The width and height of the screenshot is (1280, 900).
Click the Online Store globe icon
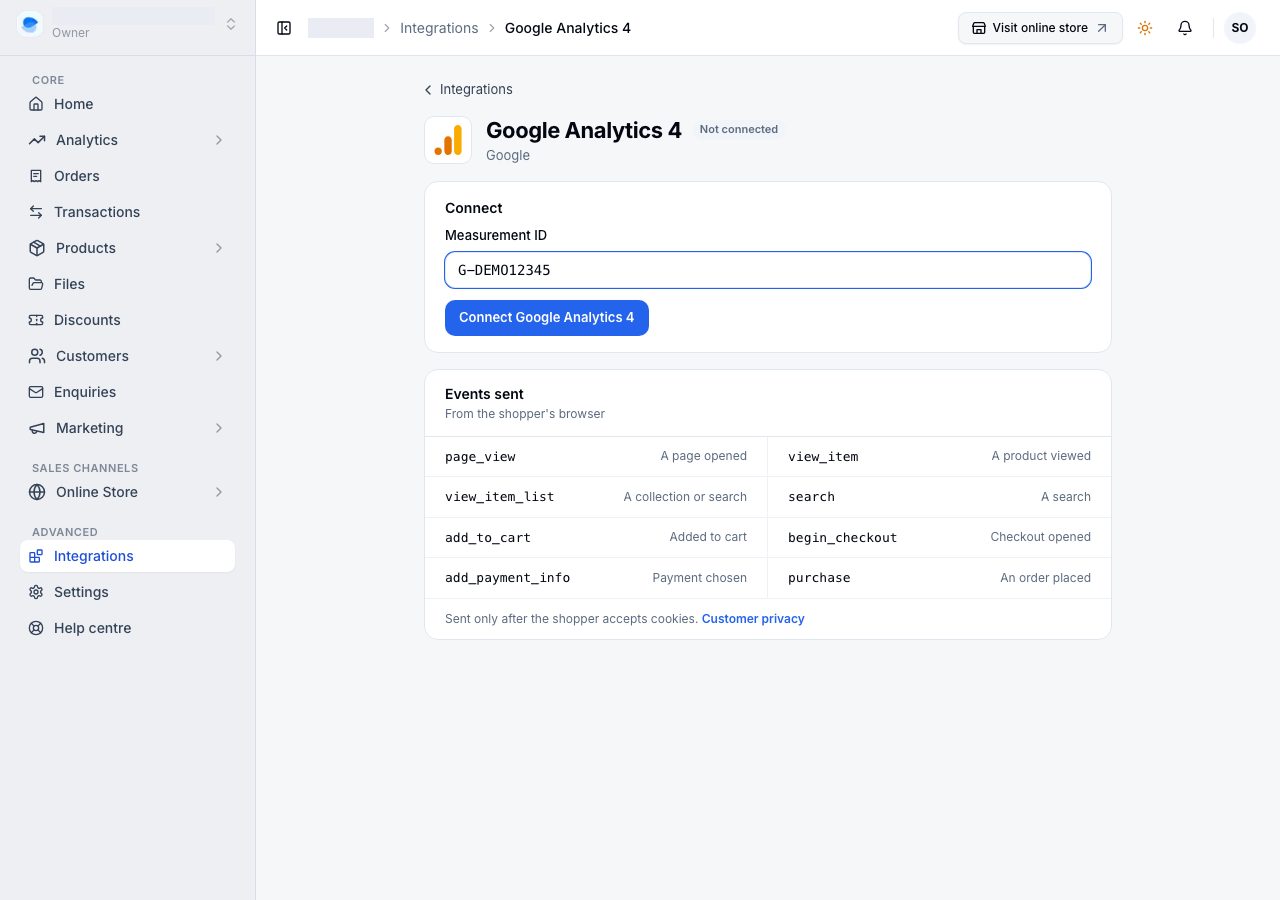click(37, 492)
